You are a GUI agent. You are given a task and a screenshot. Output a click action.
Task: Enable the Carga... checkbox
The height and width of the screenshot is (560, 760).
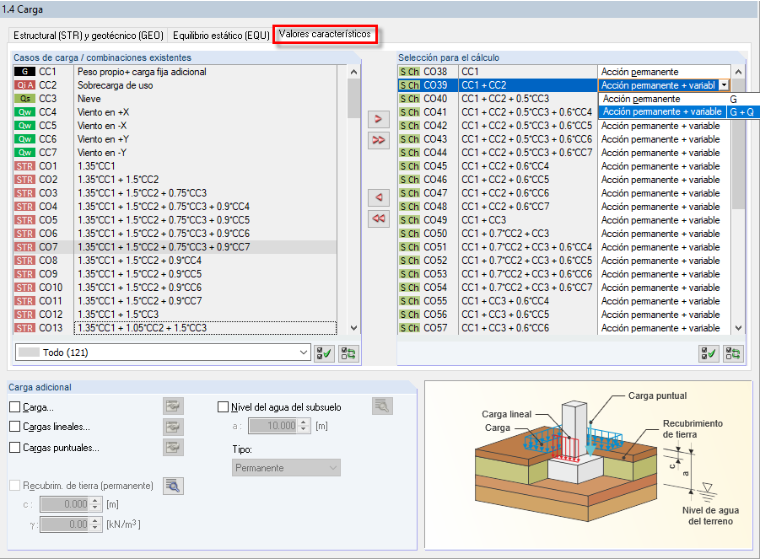pyautogui.click(x=15, y=407)
